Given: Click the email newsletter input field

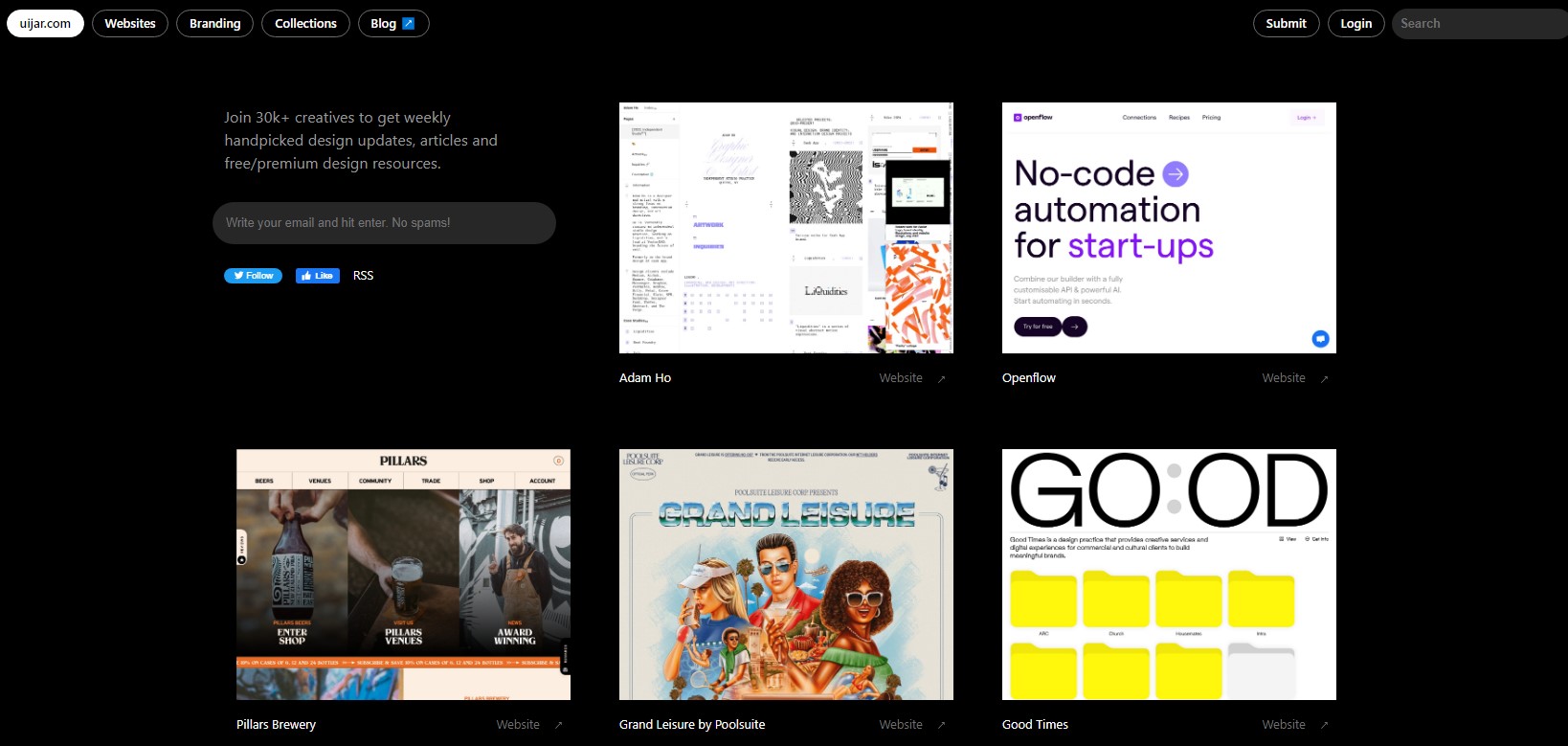Looking at the screenshot, I should coord(384,223).
